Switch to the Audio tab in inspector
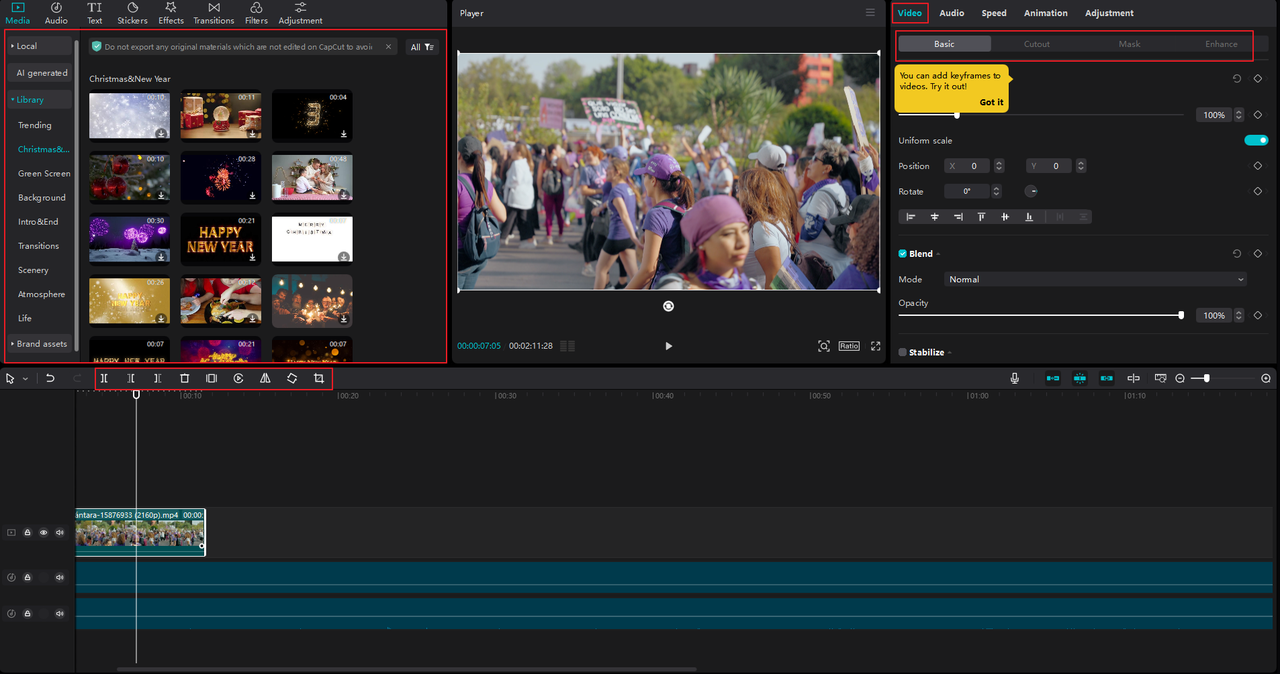Image resolution: width=1280 pixels, height=674 pixels. [952, 13]
